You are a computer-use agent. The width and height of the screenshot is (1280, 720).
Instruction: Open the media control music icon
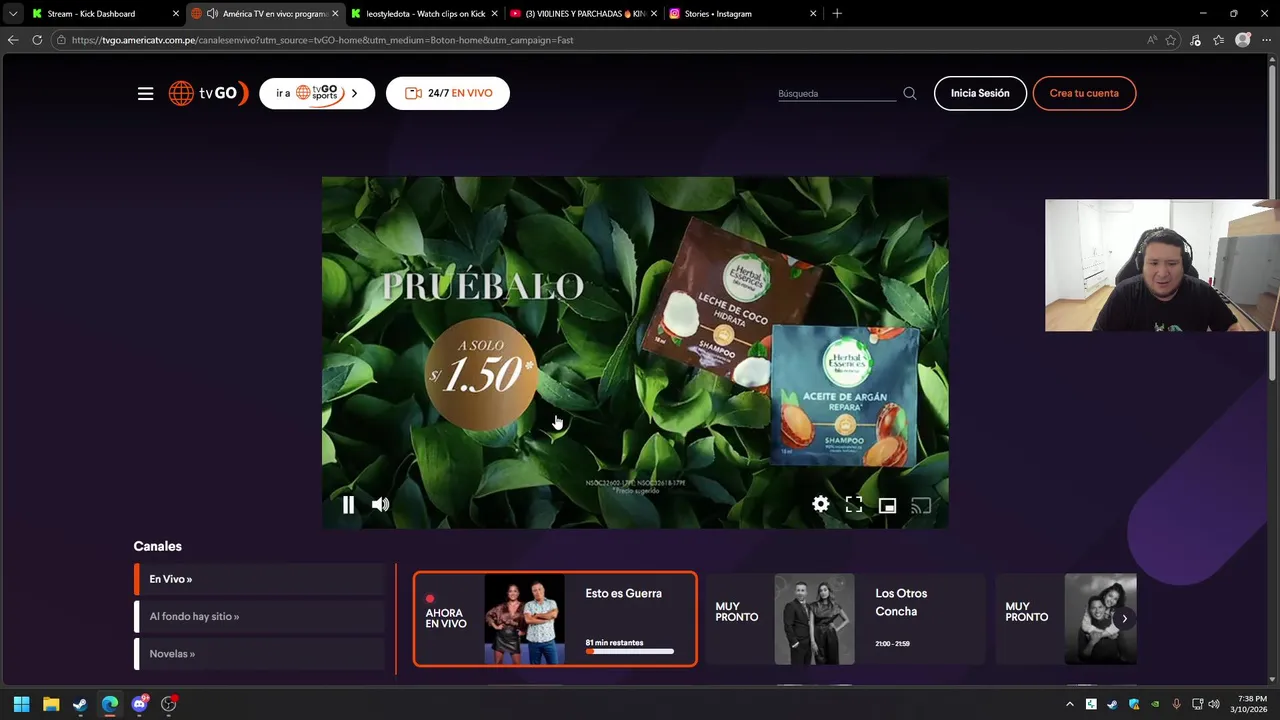1196,40
